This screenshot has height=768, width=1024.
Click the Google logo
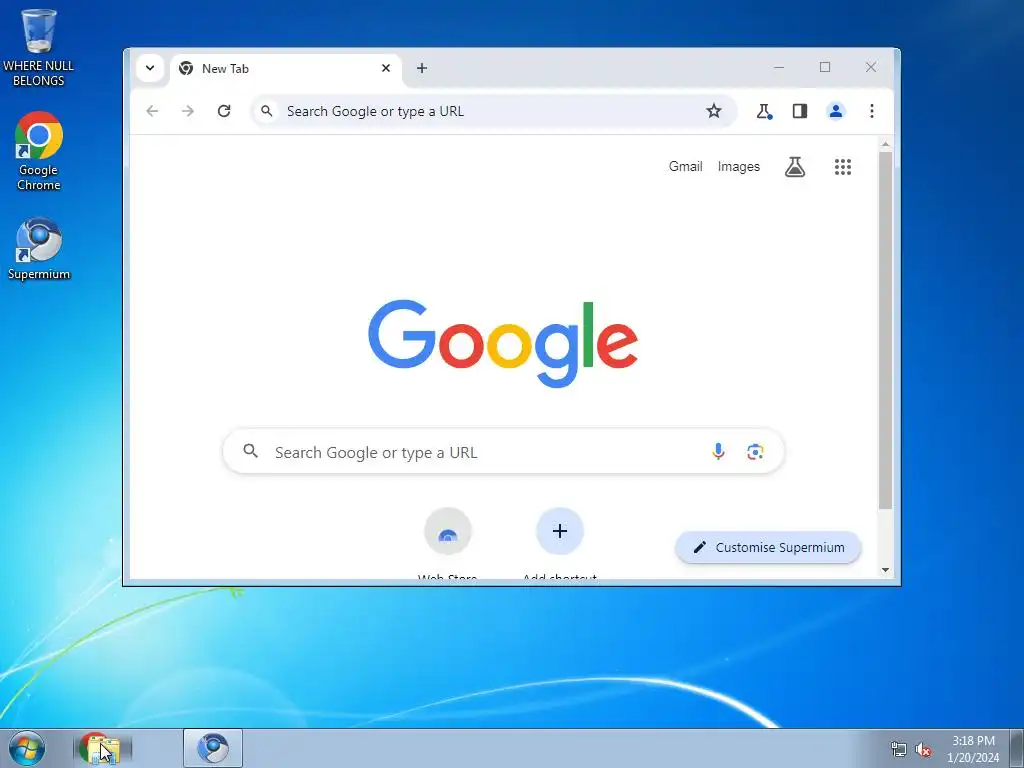(503, 343)
